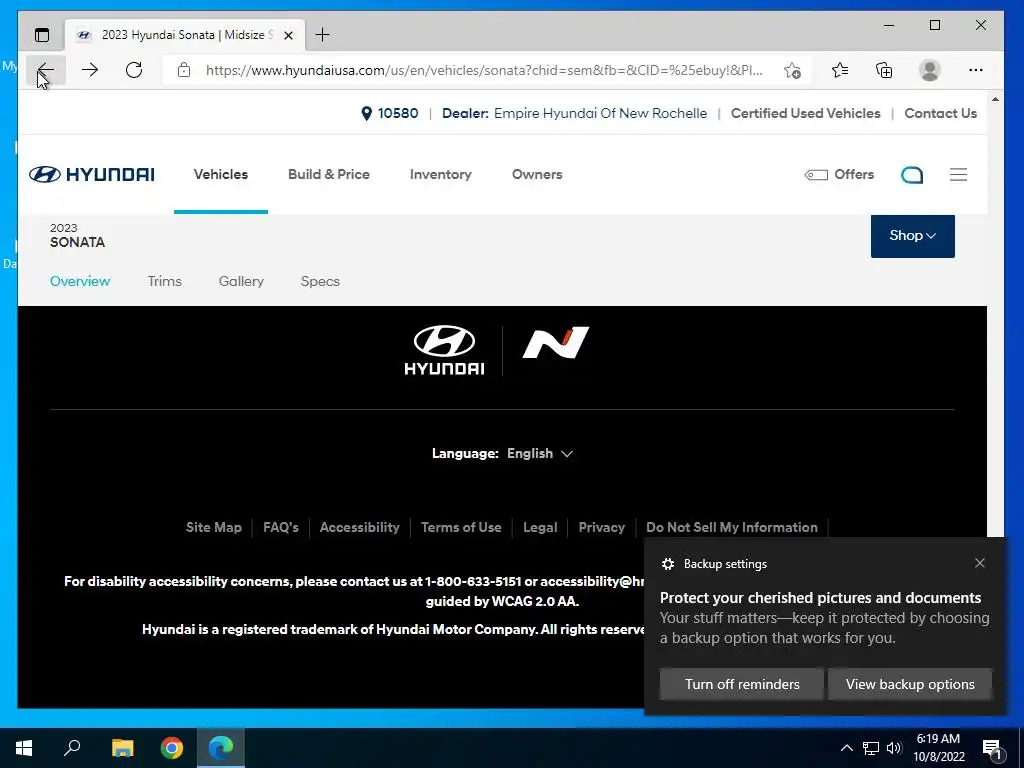Show hidden system tray icons
The image size is (1024, 768).
[x=846, y=748]
